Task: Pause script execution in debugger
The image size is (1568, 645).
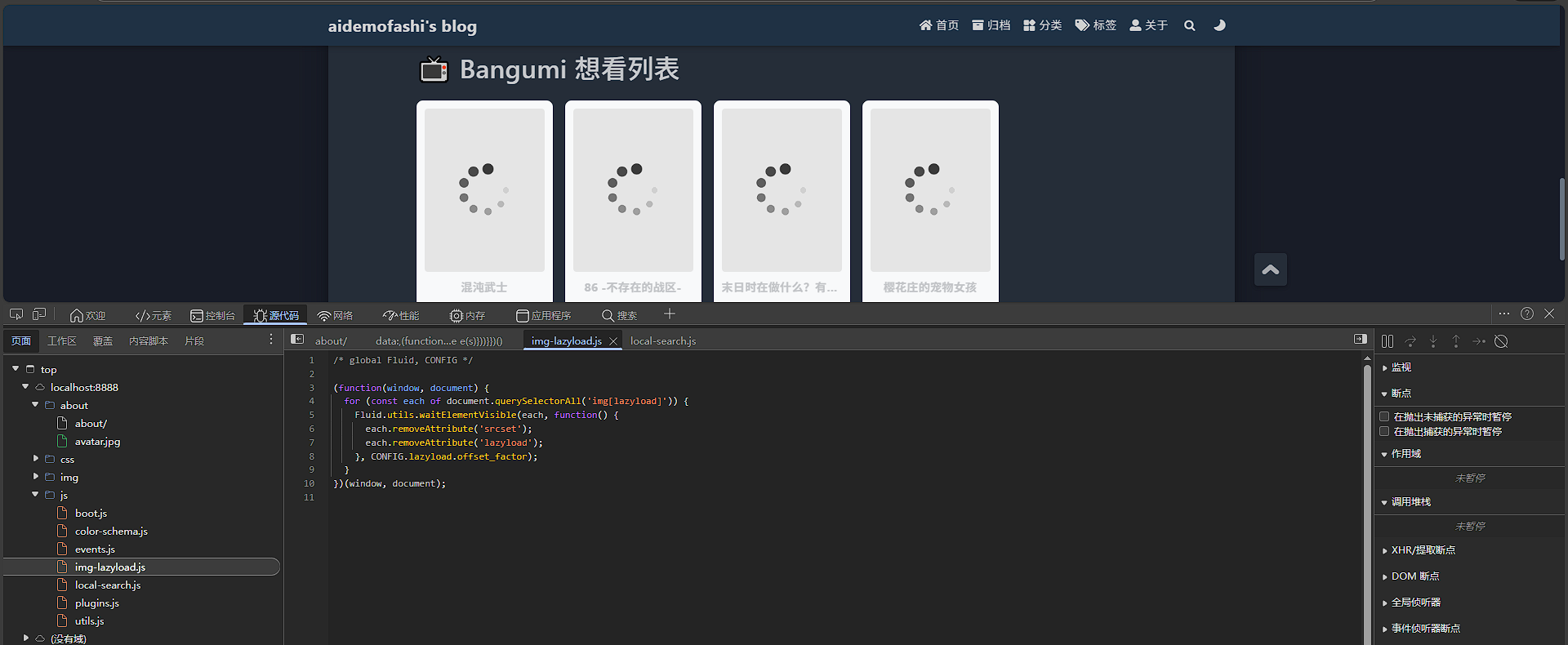Action: (1388, 341)
